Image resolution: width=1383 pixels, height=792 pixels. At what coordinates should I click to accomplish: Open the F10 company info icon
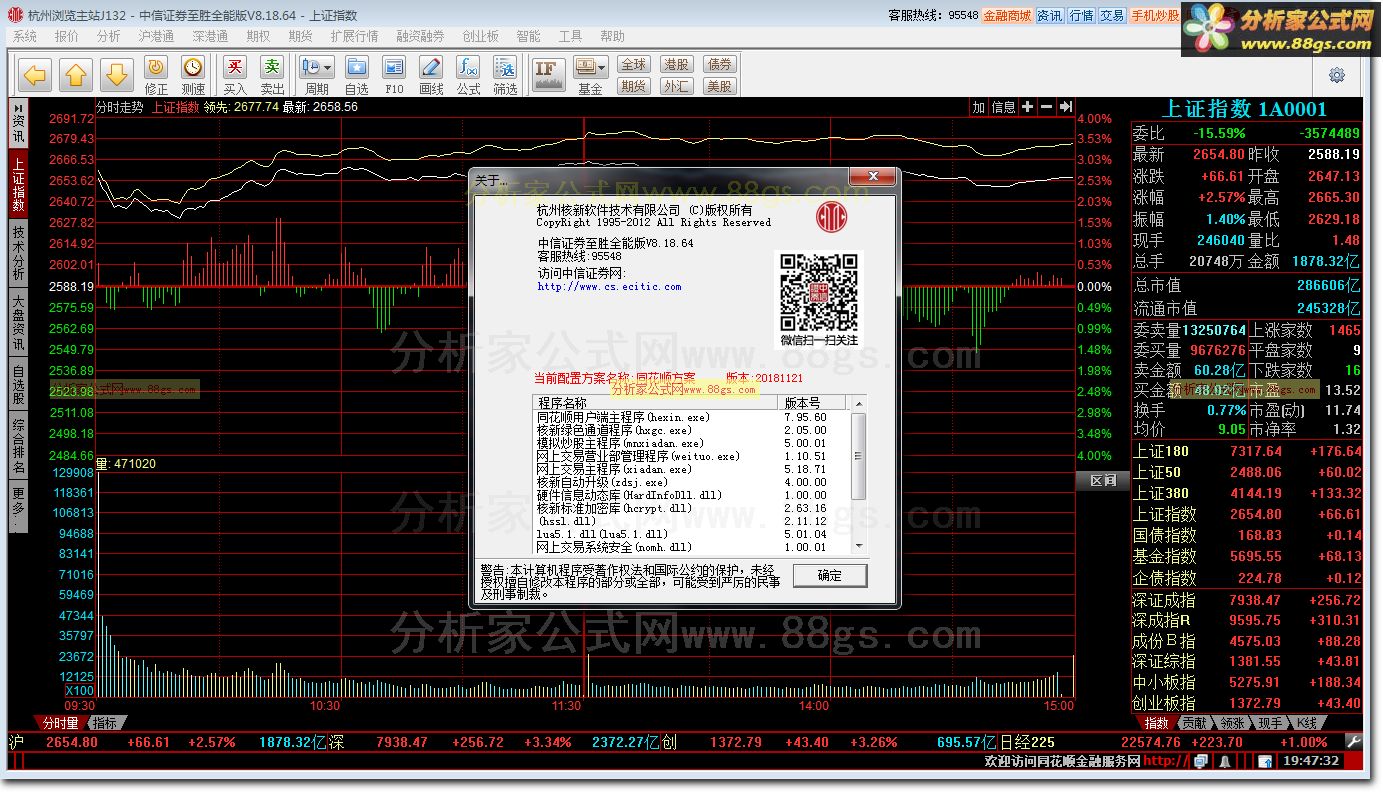(394, 76)
